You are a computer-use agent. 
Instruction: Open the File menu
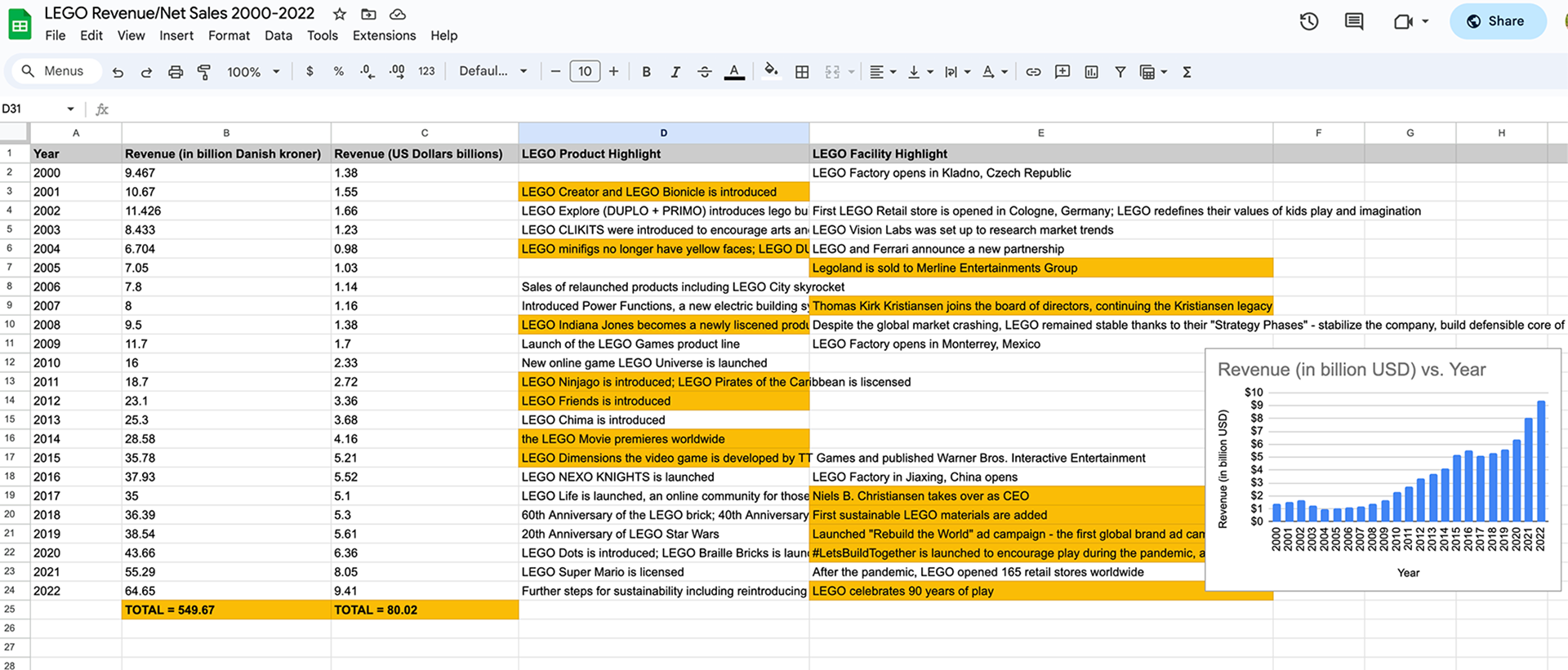coord(56,35)
